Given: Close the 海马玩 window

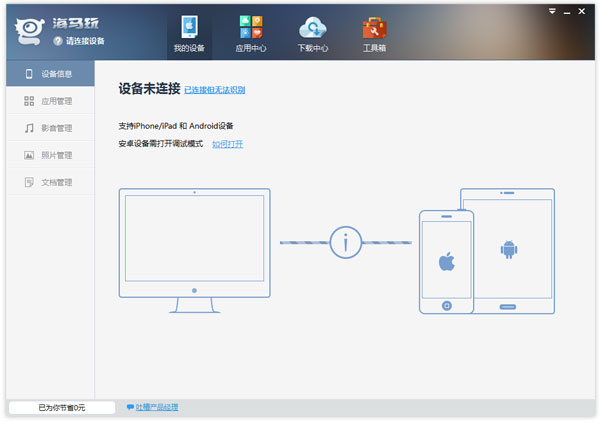Looking at the screenshot, I should [582, 11].
